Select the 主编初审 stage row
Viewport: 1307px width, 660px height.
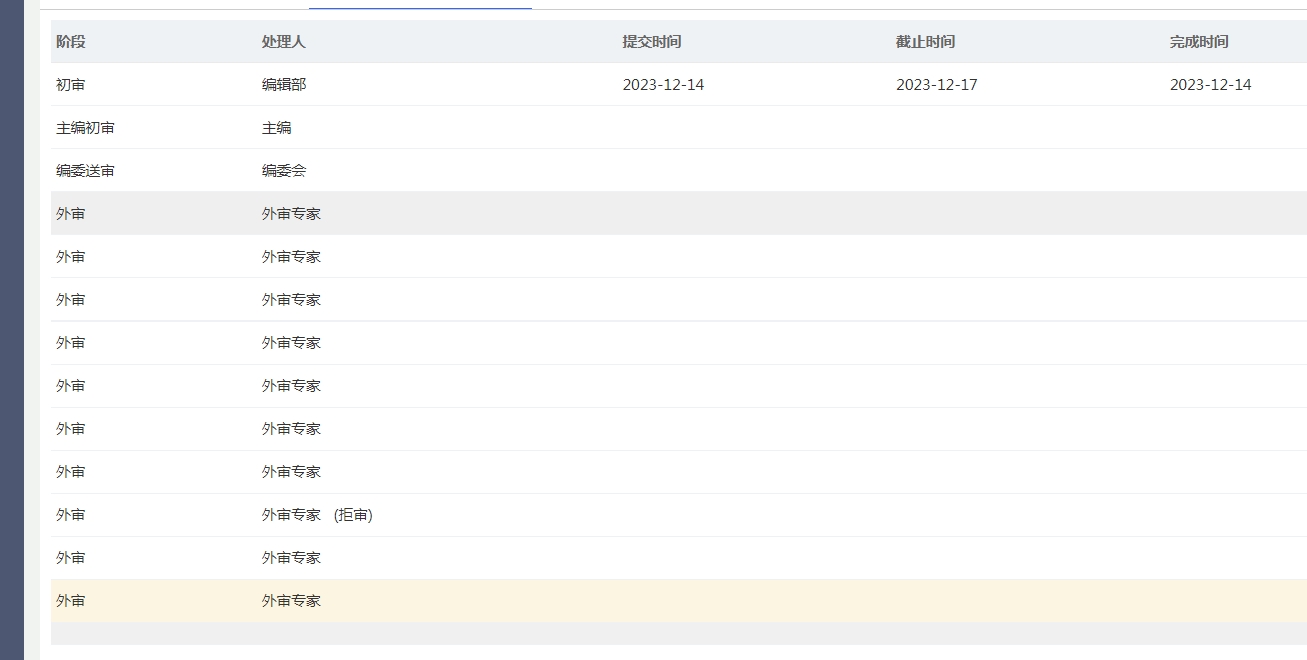point(679,128)
